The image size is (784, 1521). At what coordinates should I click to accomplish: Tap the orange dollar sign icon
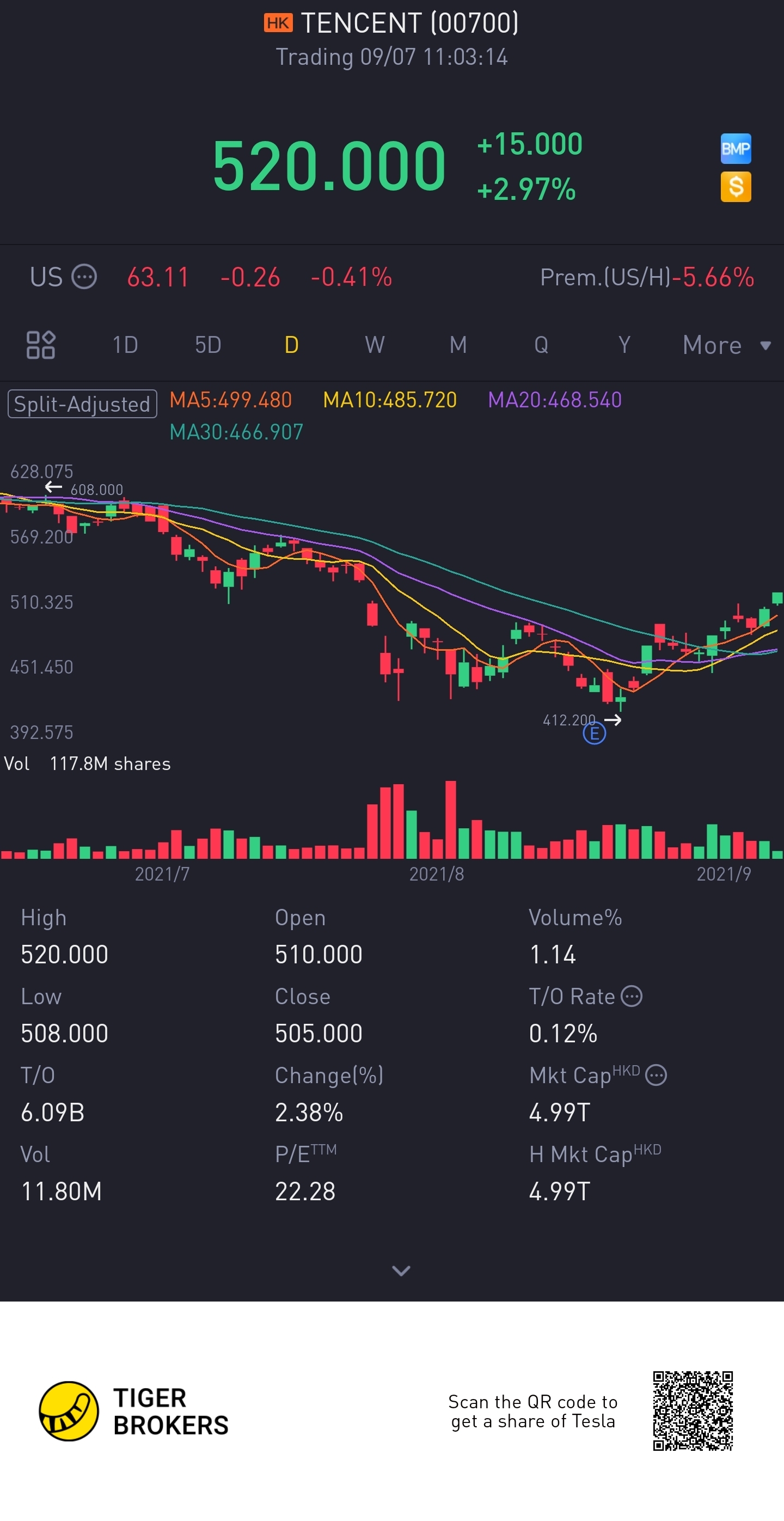(736, 187)
